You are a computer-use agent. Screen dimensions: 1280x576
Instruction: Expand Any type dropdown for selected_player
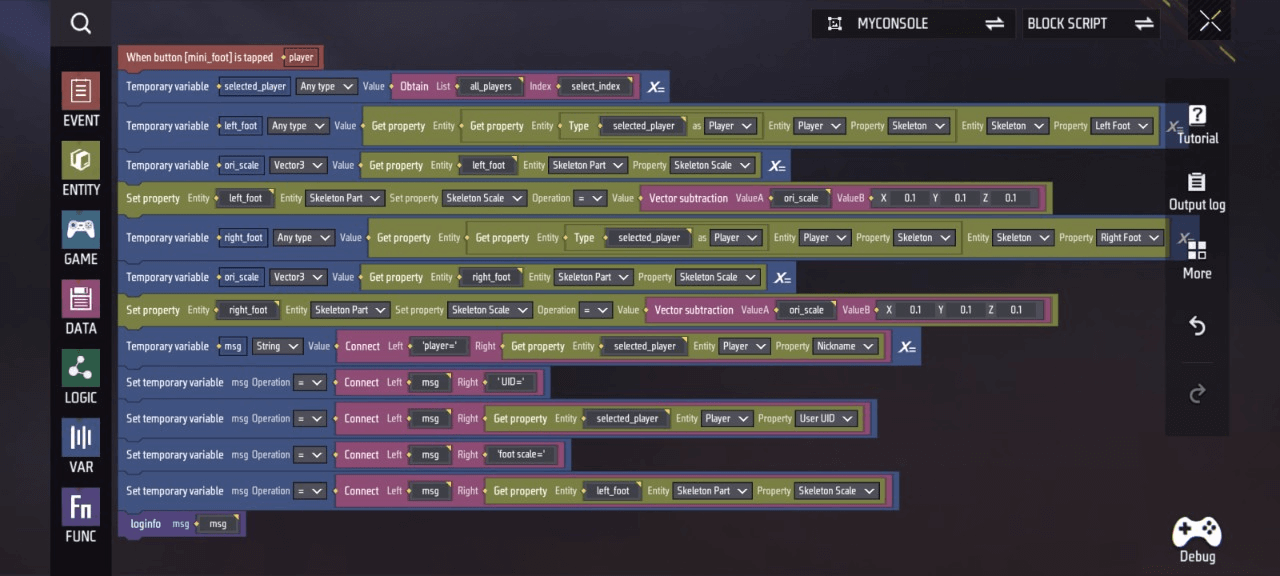point(326,86)
